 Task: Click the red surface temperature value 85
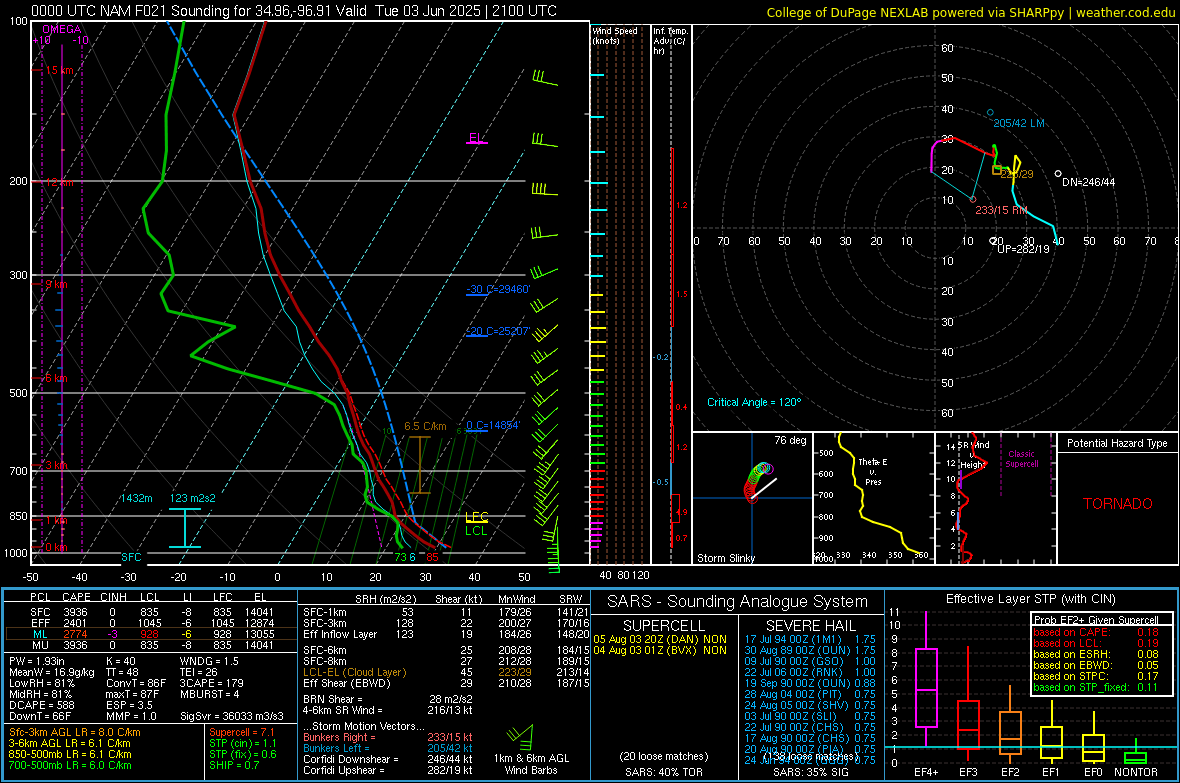[x=432, y=557]
